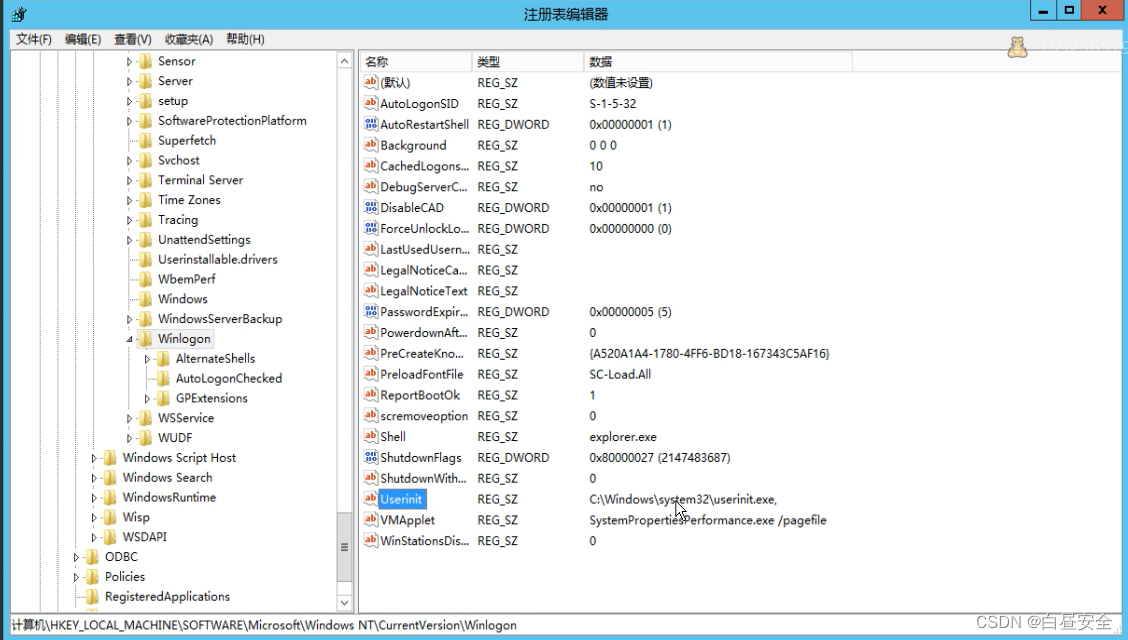Click the Registry Editor title bar icon
The image size is (1128, 640).
[19, 14]
